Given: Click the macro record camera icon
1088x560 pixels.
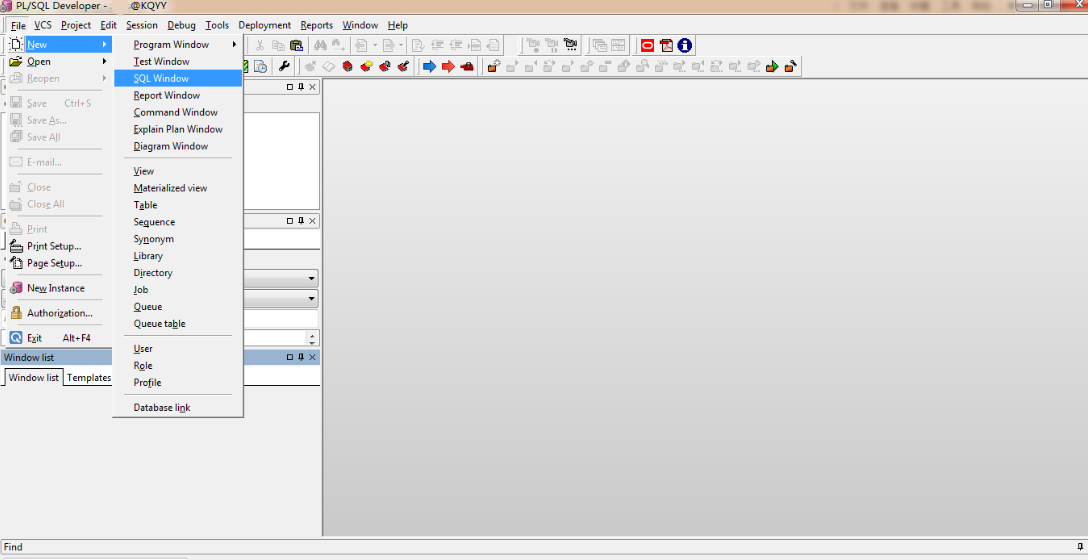Looking at the screenshot, I should pyautogui.click(x=534, y=46).
